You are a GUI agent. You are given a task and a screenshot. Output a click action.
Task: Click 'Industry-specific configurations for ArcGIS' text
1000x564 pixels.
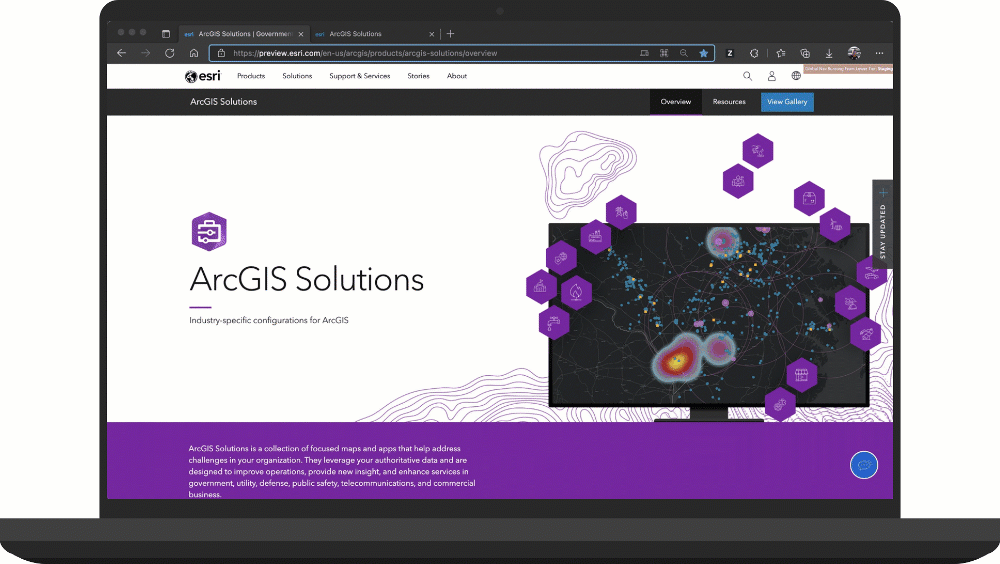coord(268,320)
